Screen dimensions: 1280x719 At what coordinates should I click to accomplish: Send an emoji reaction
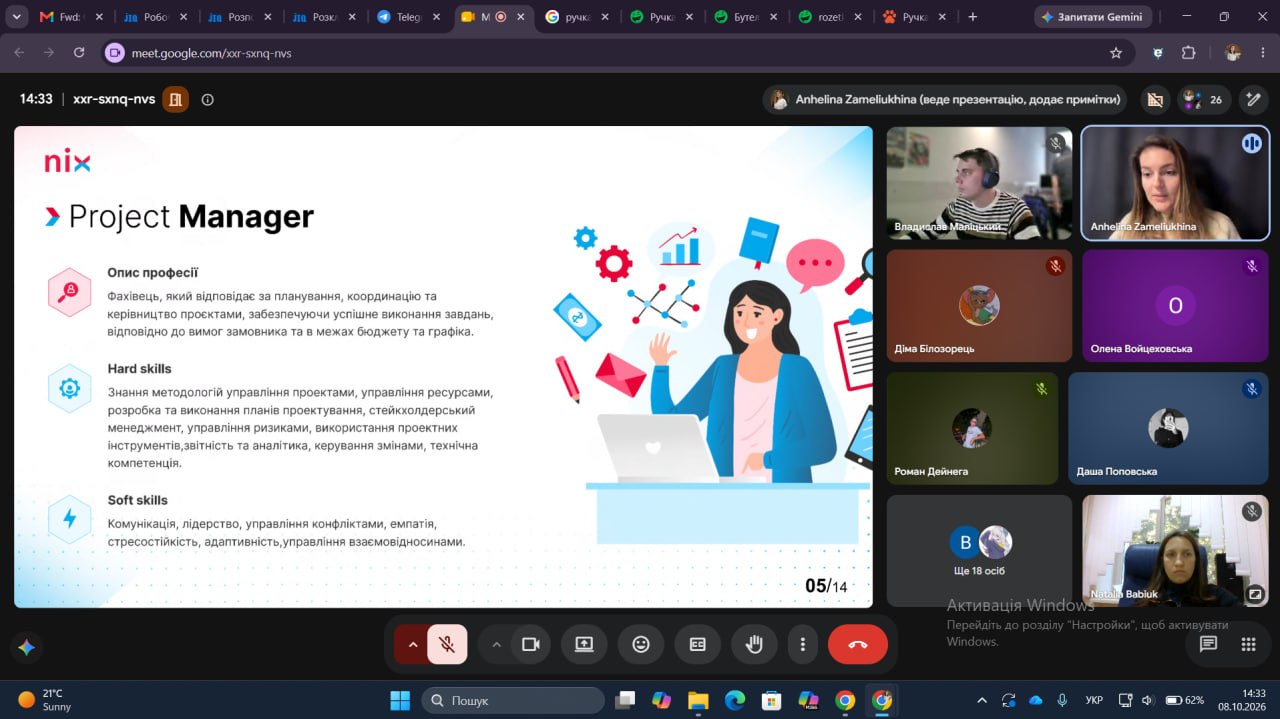641,645
